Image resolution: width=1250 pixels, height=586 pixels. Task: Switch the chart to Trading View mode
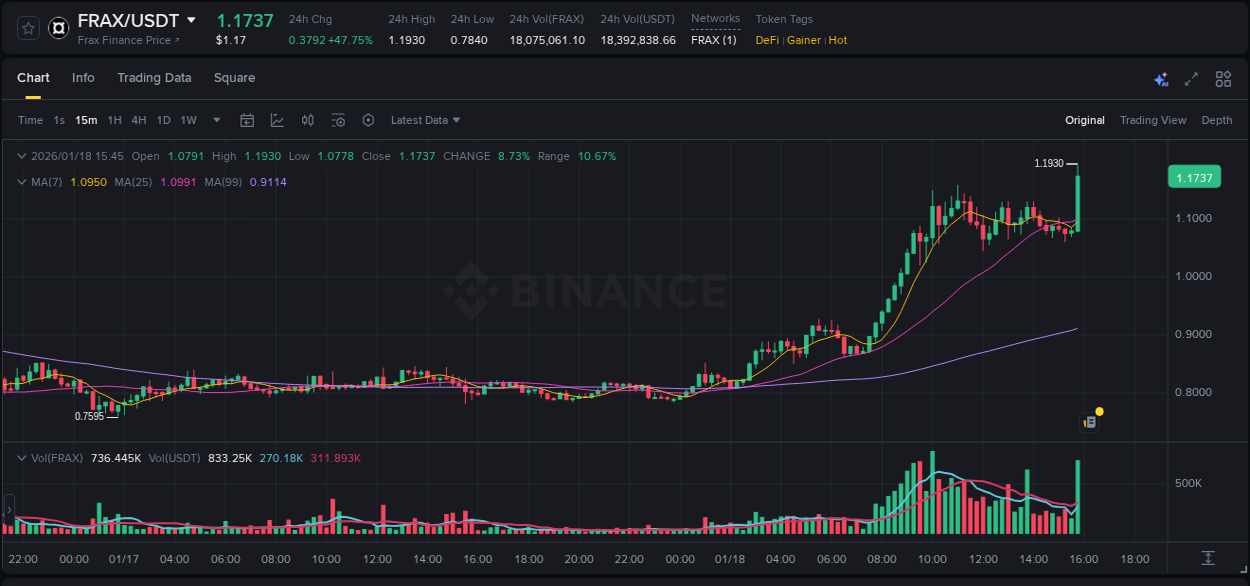1153,120
